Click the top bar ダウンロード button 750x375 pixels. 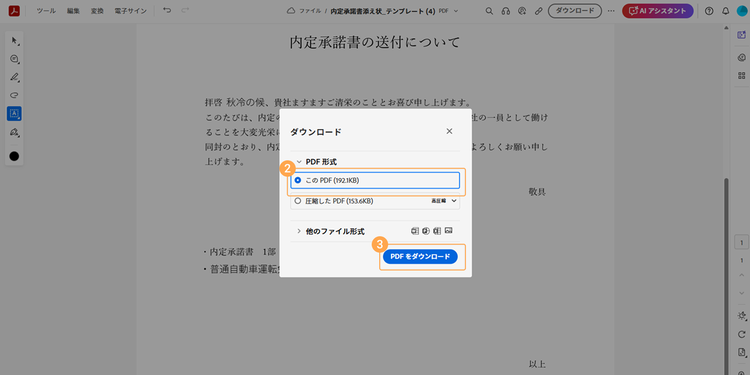tap(574, 11)
